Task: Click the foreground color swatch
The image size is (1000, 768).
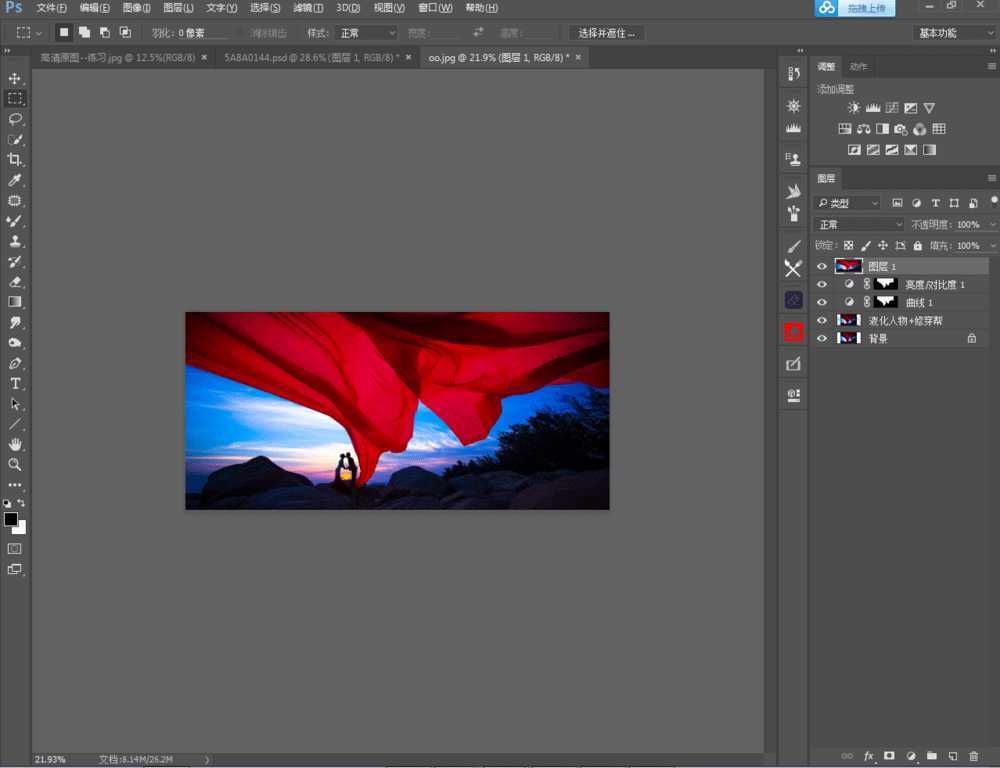Action: point(11,519)
